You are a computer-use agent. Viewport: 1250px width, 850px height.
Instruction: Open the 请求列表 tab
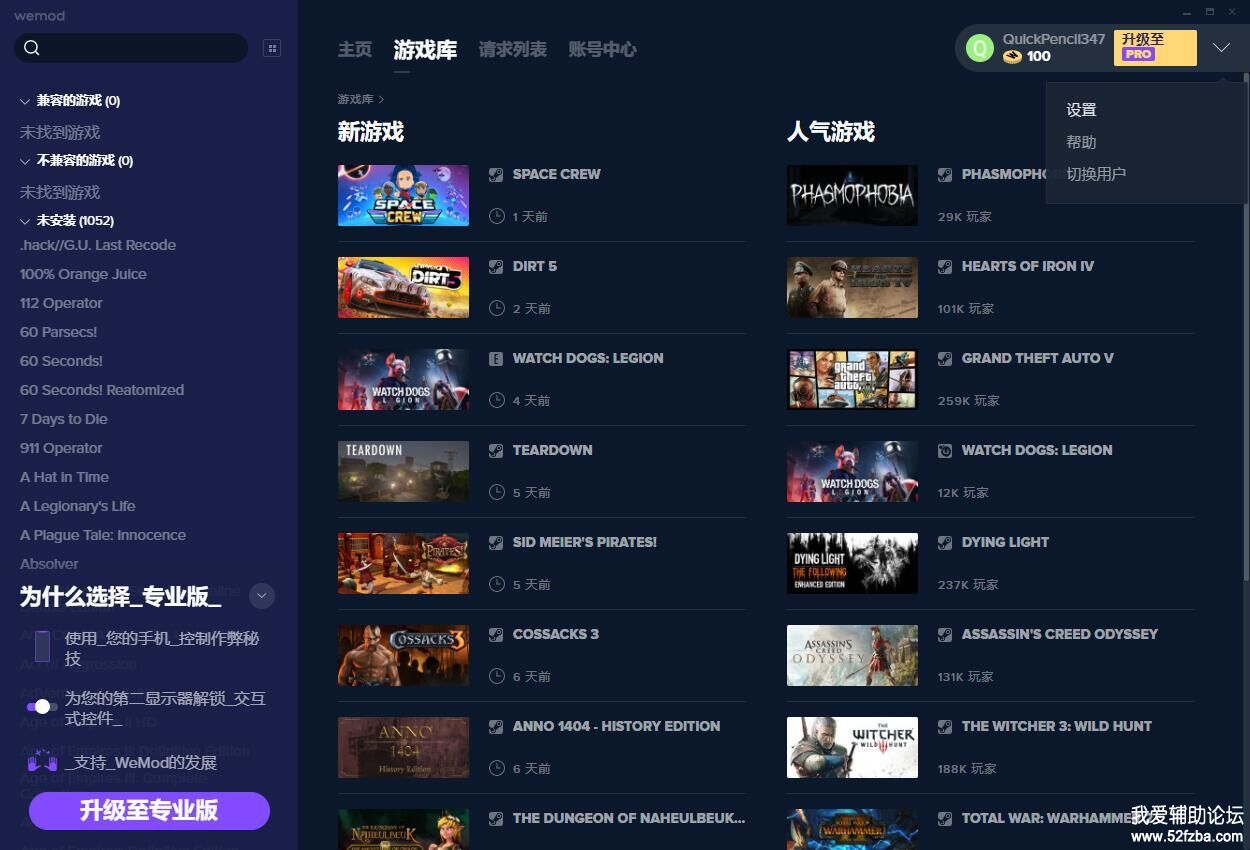[x=513, y=49]
